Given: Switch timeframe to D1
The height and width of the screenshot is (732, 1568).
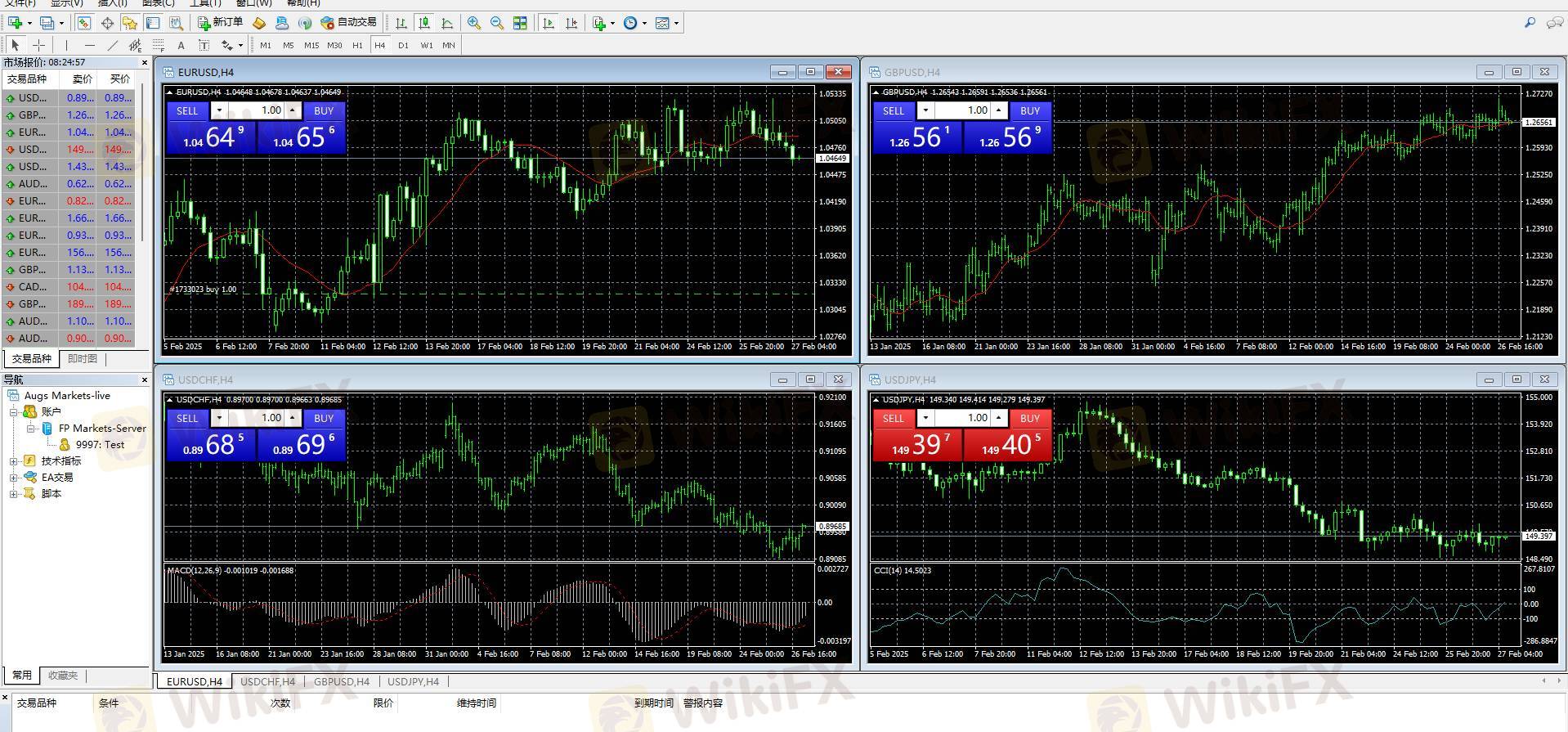Looking at the screenshot, I should (x=403, y=45).
